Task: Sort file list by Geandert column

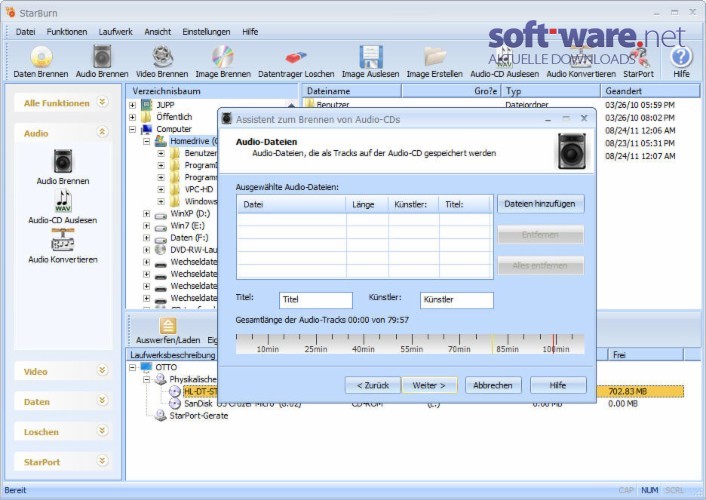Action: click(651, 91)
